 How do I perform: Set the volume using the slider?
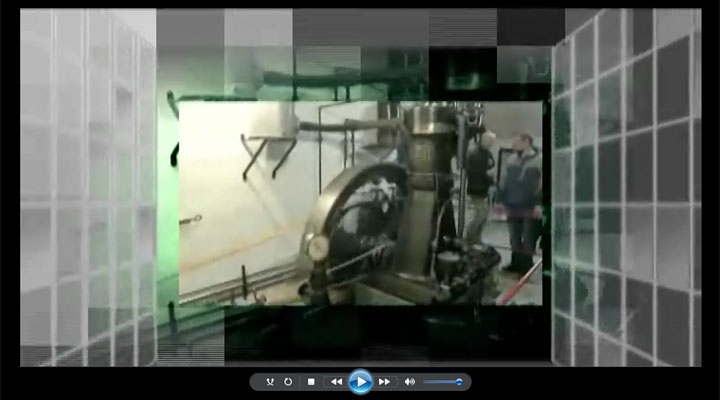click(x=443, y=382)
